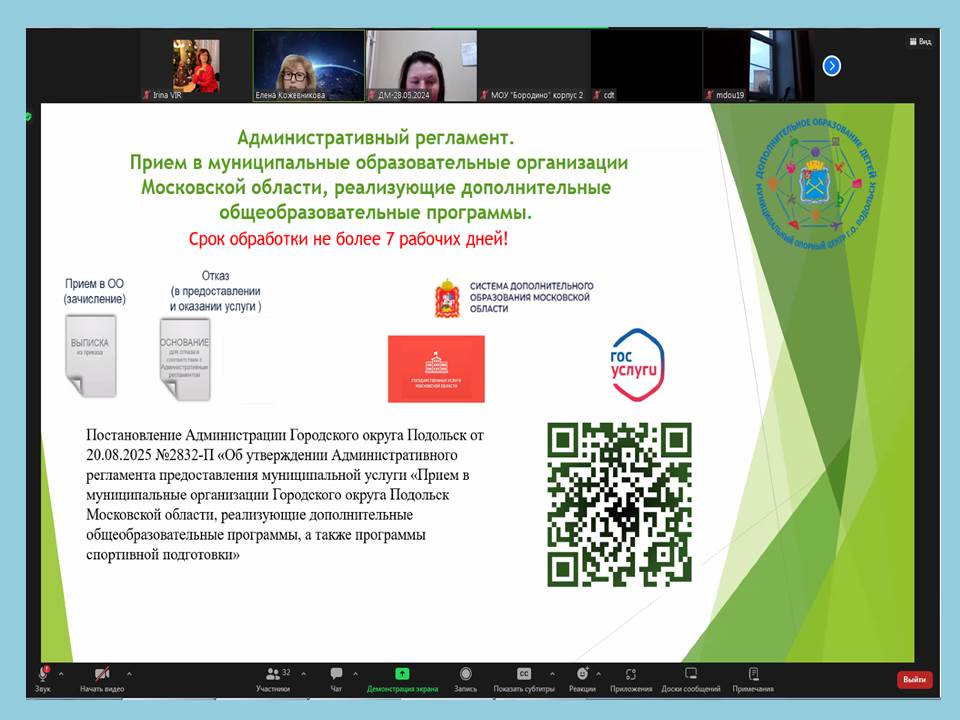
Task: Open Доски сообщений whiteboards
Action: point(690,675)
